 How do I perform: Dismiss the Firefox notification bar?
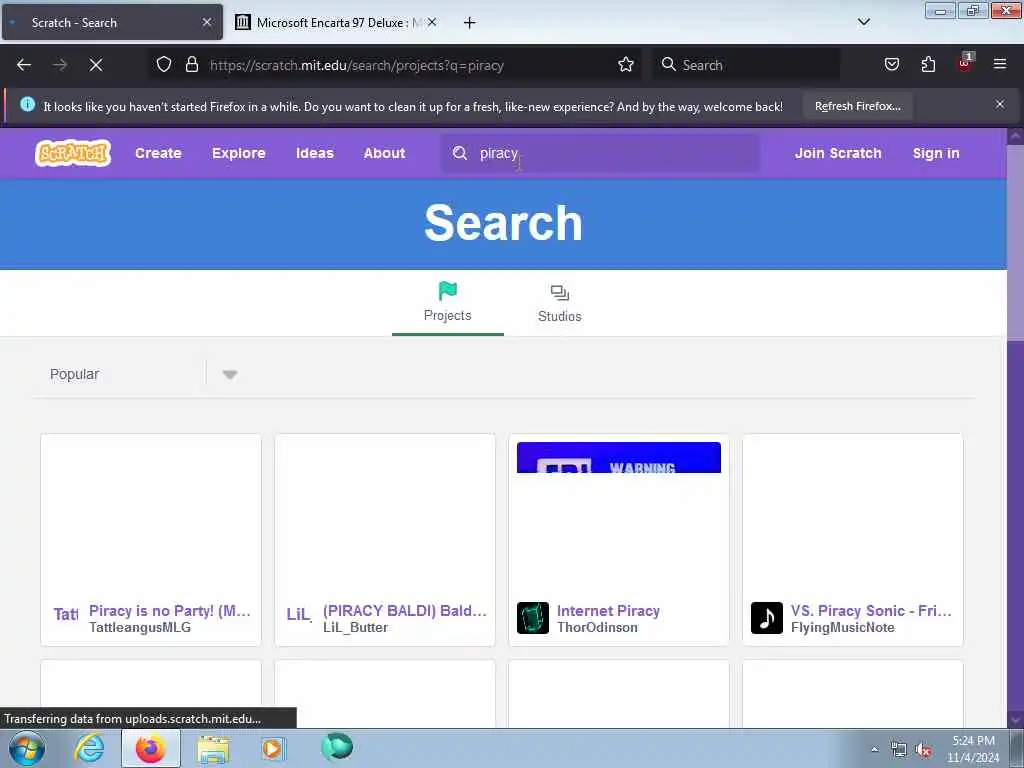tap(1000, 104)
